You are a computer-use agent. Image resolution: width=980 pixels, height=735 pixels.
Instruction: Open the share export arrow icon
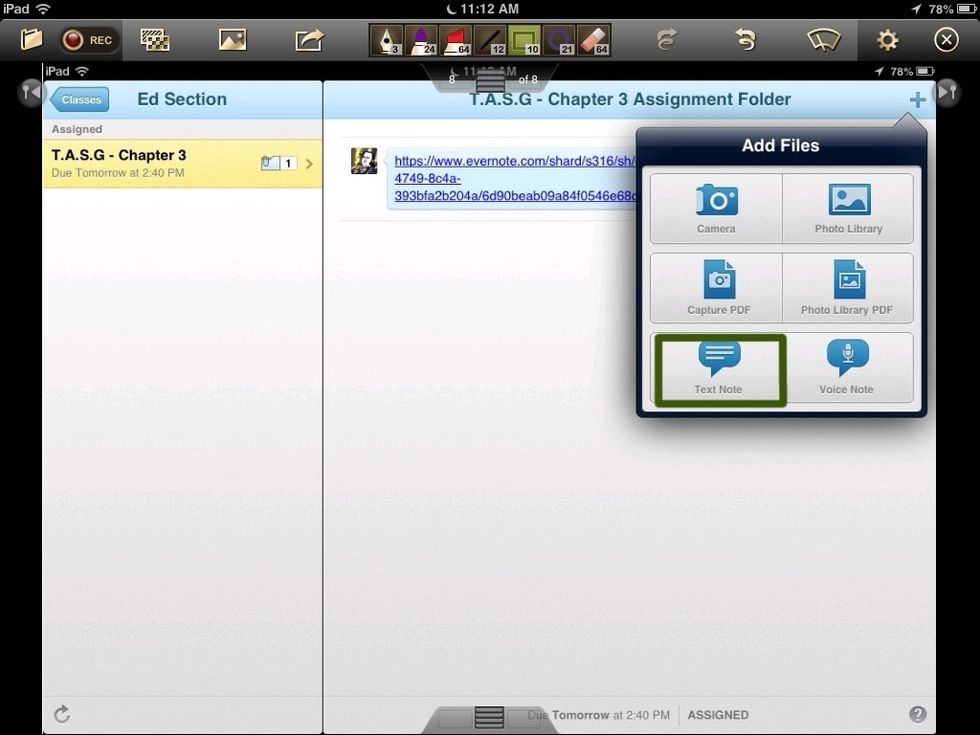[x=309, y=40]
